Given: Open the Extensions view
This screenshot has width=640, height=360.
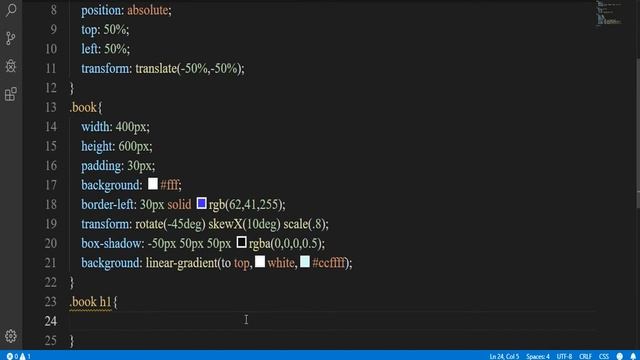Looking at the screenshot, I should [x=11, y=94].
